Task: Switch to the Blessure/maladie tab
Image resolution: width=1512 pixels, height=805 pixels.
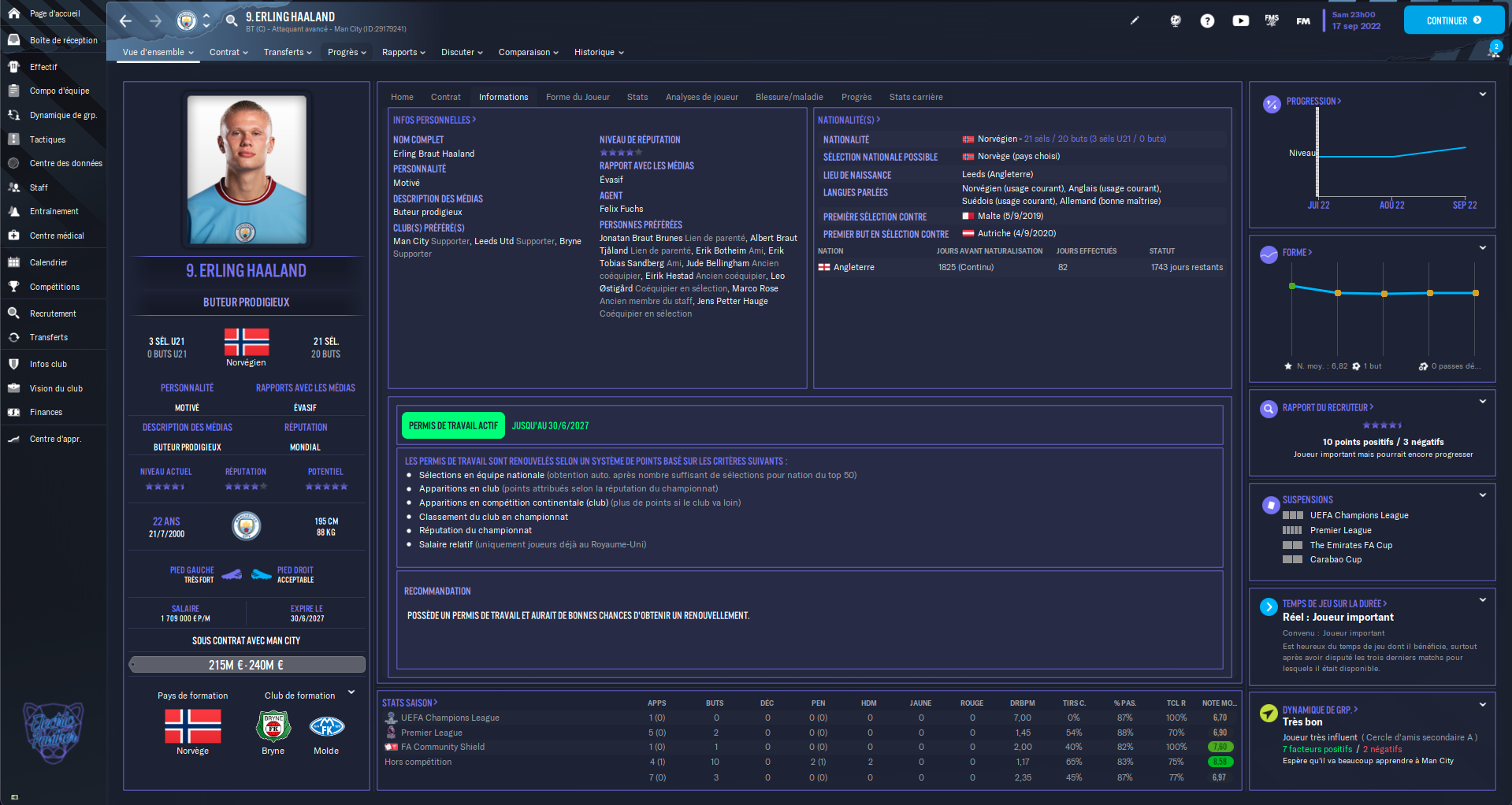Action: point(789,97)
